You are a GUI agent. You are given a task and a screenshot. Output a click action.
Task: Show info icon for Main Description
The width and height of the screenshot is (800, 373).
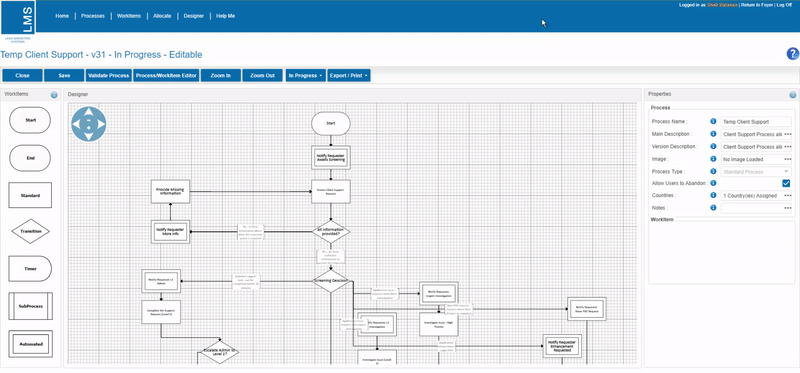[713, 134]
